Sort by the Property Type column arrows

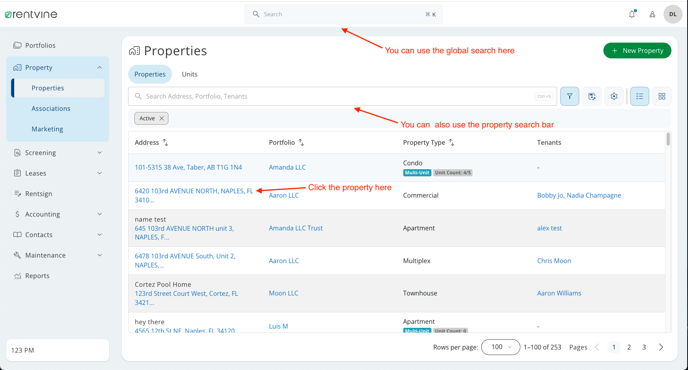pyautogui.click(x=452, y=142)
